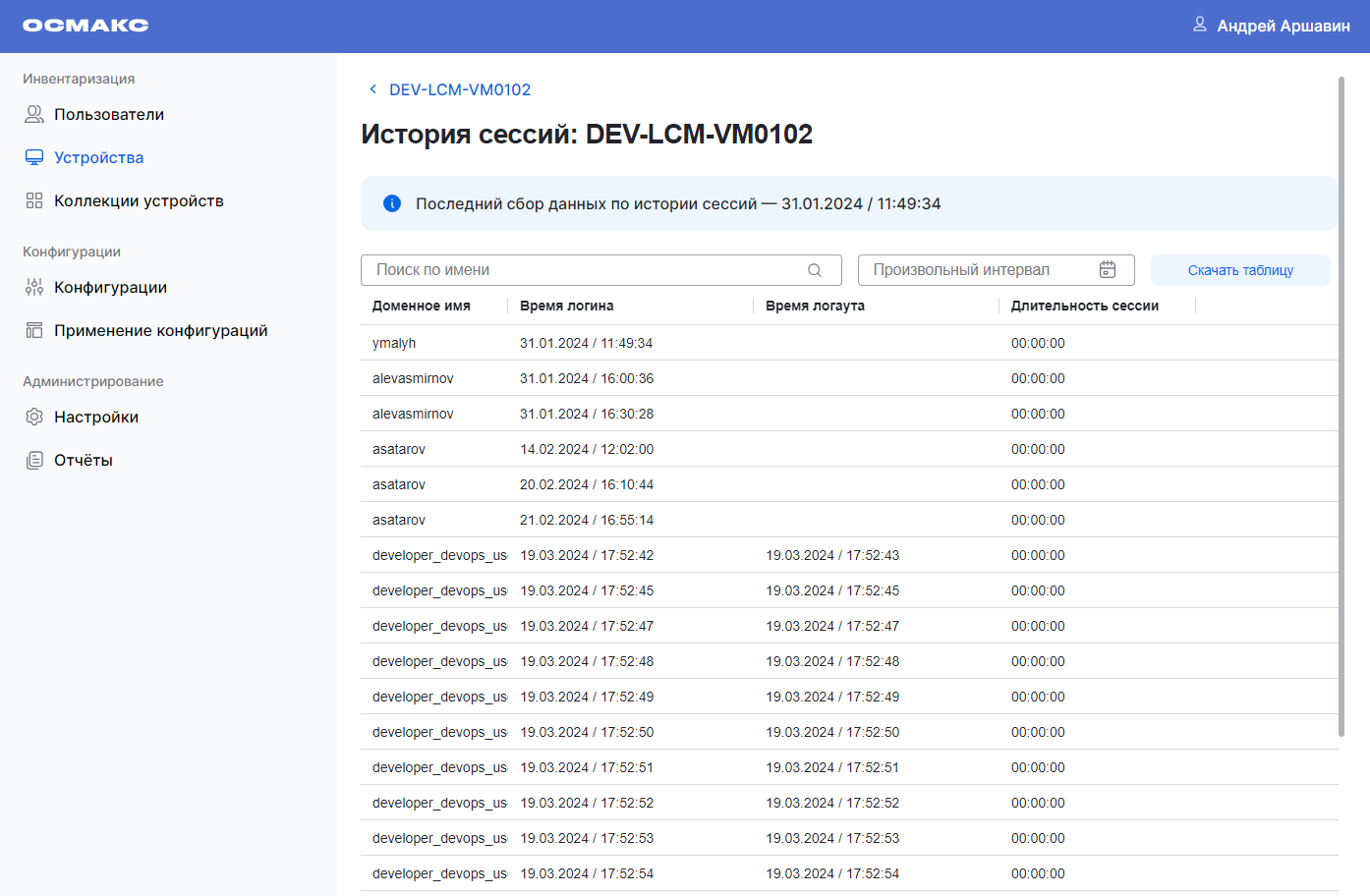Screen dimensions: 1370x896
Task: Click the Коллекции устройств grid icon
Action: click(34, 201)
